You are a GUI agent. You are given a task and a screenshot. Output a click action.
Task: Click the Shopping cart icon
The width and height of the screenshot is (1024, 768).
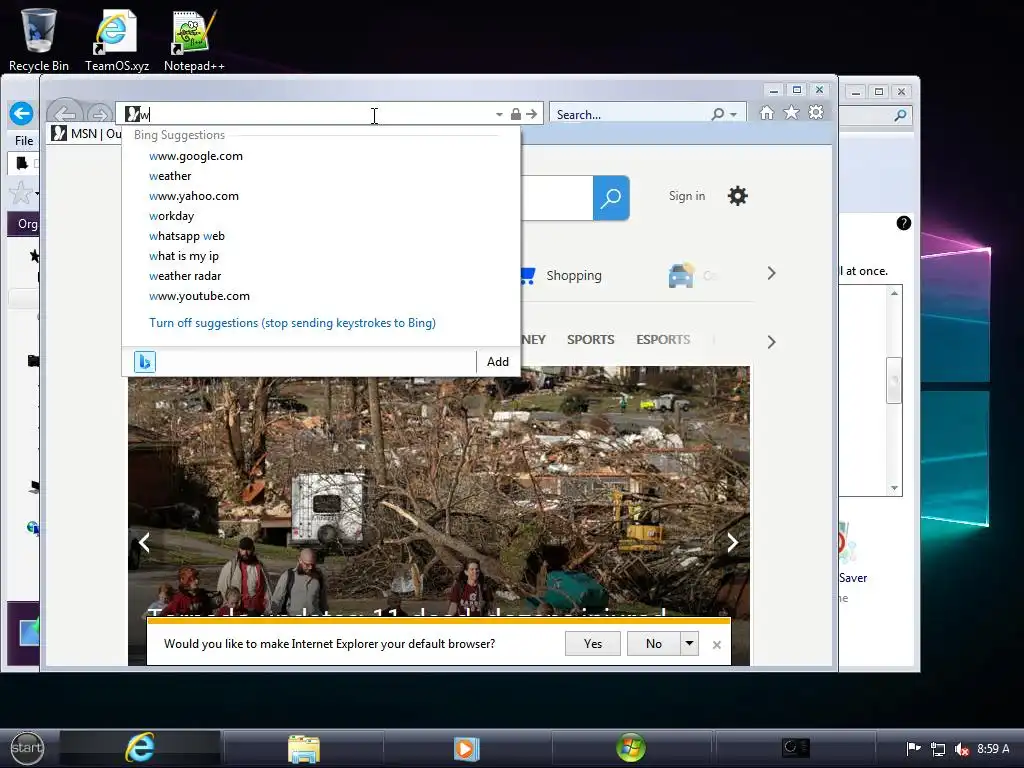(x=528, y=276)
